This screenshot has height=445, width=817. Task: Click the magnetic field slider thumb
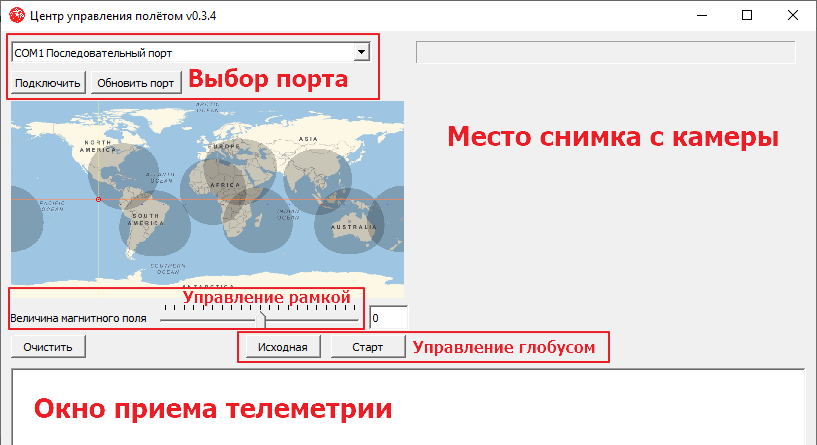click(x=263, y=318)
